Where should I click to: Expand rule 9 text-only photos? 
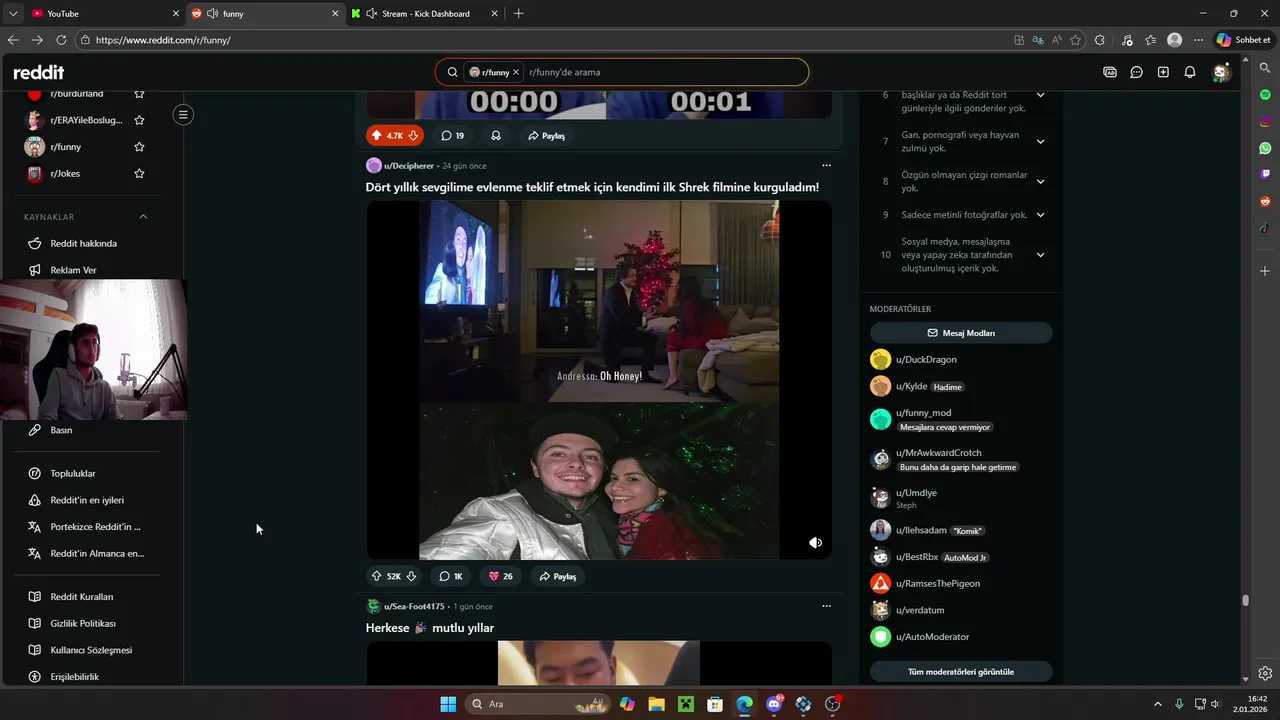click(x=1040, y=215)
